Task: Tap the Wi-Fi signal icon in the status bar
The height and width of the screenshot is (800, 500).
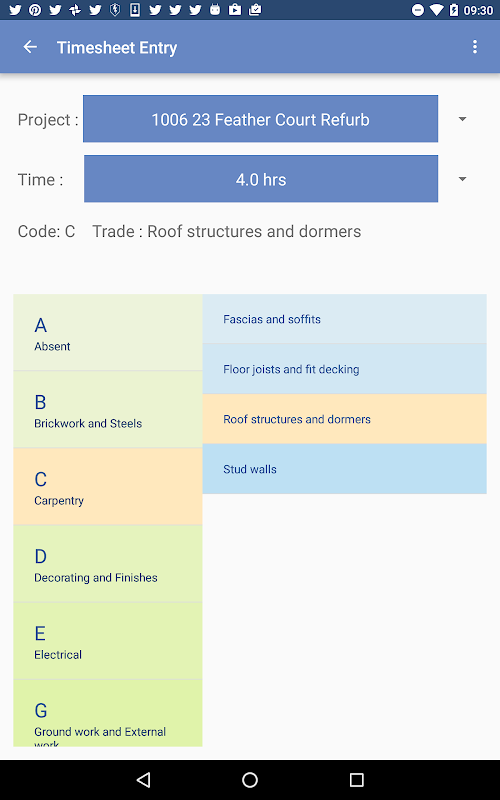Action: [436, 10]
